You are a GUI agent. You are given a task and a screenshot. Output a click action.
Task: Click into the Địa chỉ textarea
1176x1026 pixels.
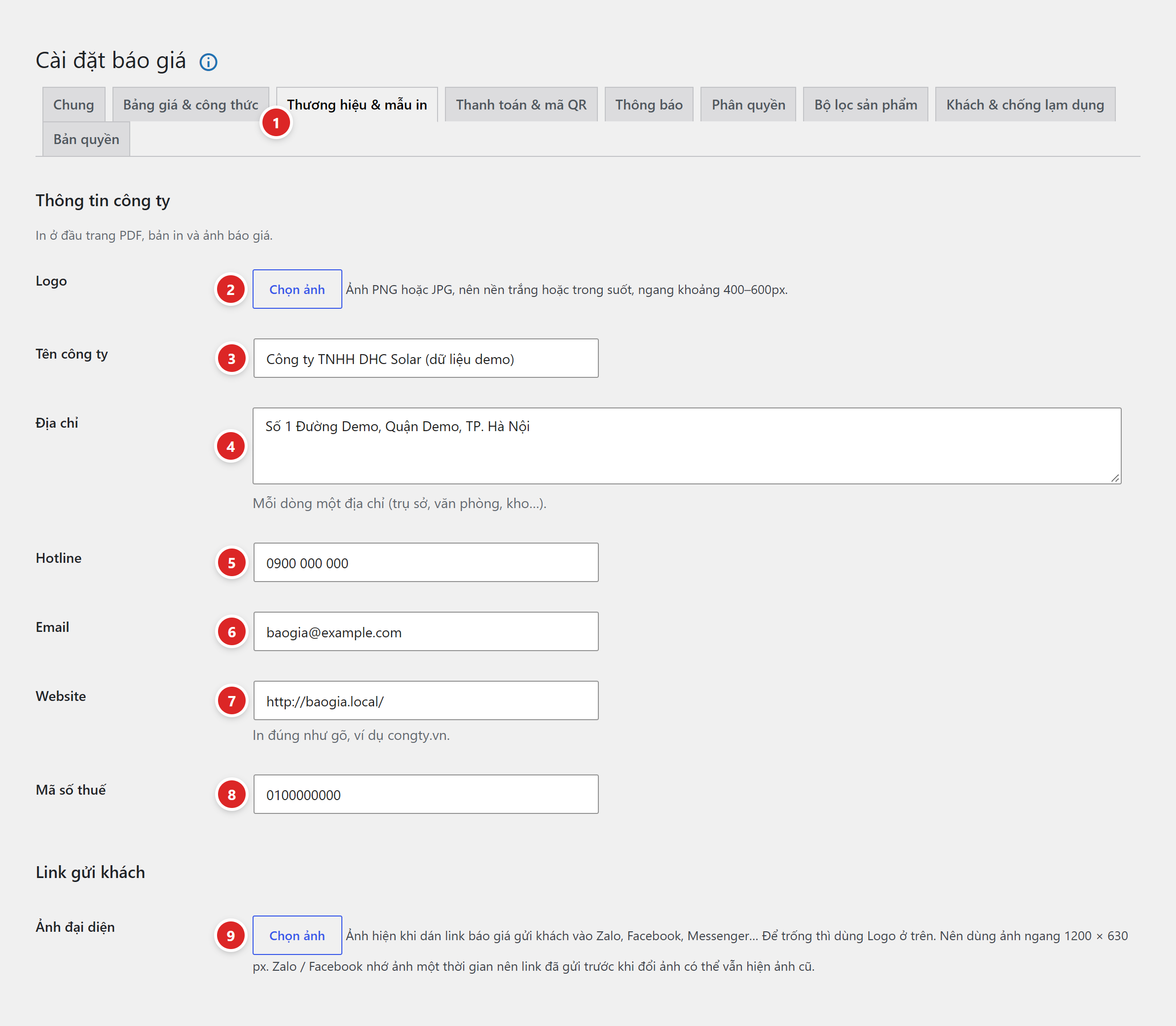tap(687, 446)
